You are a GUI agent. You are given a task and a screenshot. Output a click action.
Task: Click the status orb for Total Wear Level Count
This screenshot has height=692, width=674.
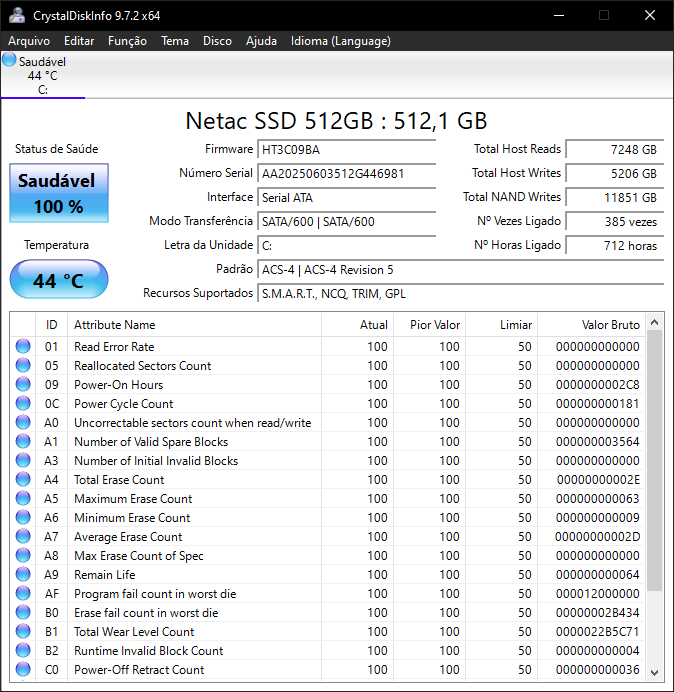(x=23, y=631)
